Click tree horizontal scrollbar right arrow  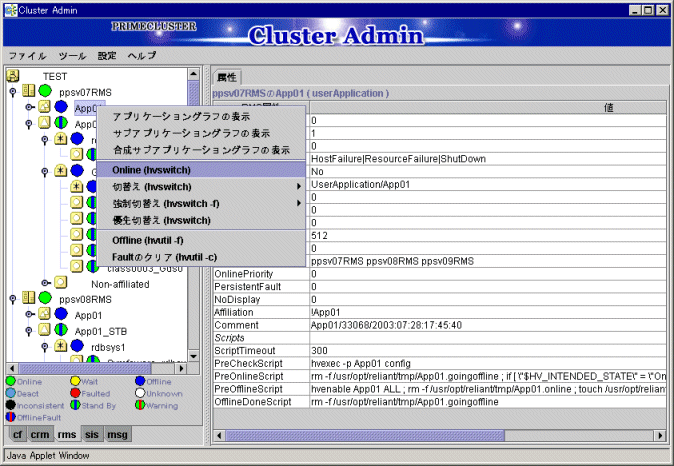(181, 368)
